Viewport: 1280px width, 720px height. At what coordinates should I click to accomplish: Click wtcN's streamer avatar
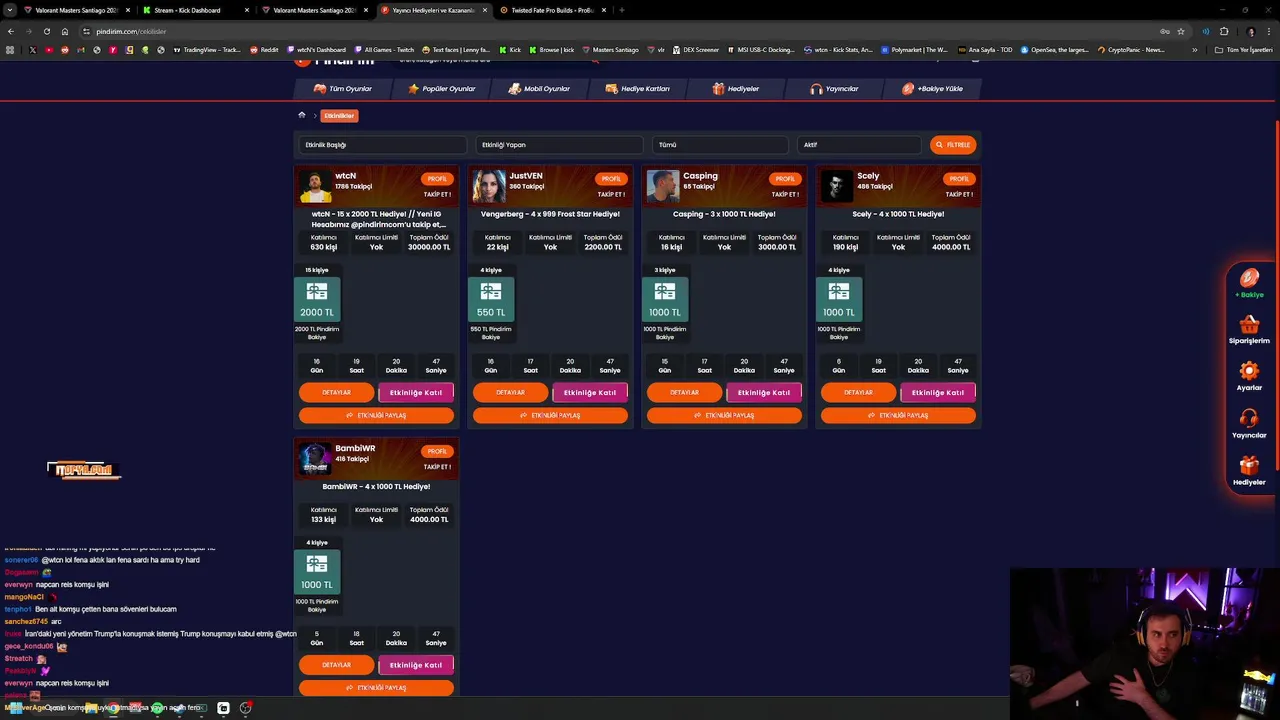(315, 186)
